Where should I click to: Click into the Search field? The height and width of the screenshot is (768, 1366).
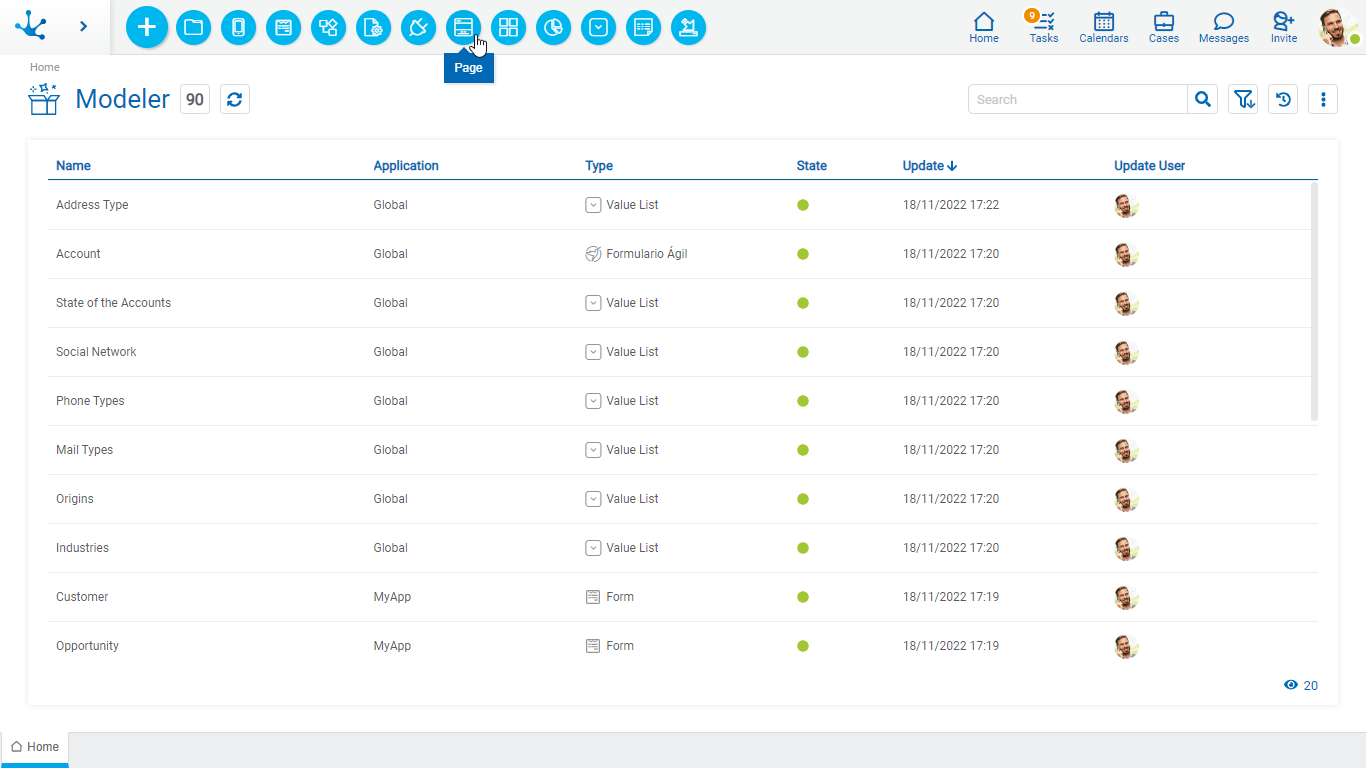point(1078,99)
